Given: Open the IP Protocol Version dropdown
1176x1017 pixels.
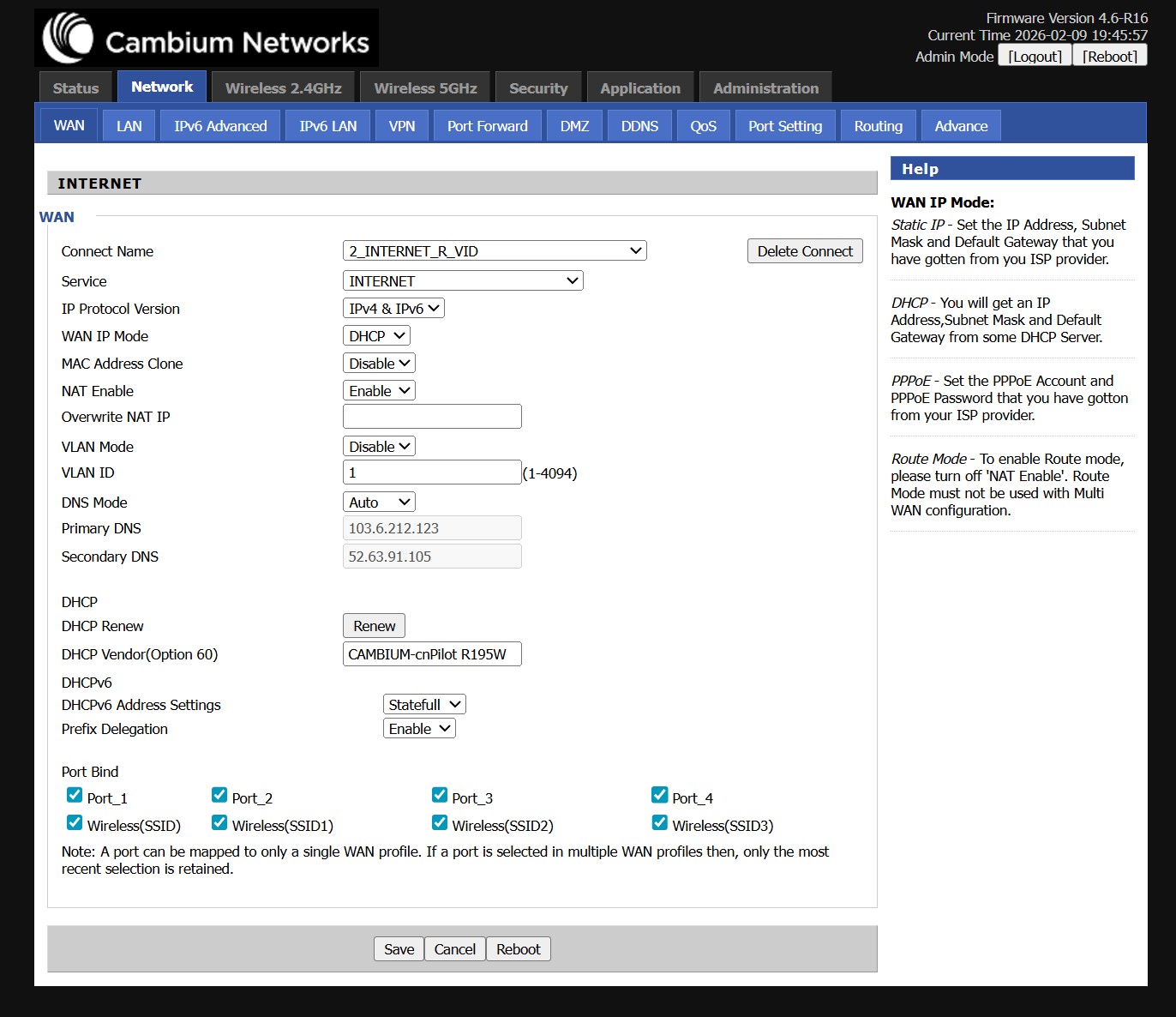Looking at the screenshot, I should click(393, 309).
